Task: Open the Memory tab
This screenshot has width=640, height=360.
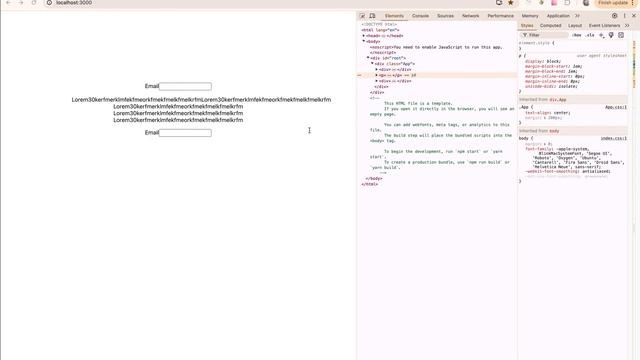Action: [x=530, y=16]
